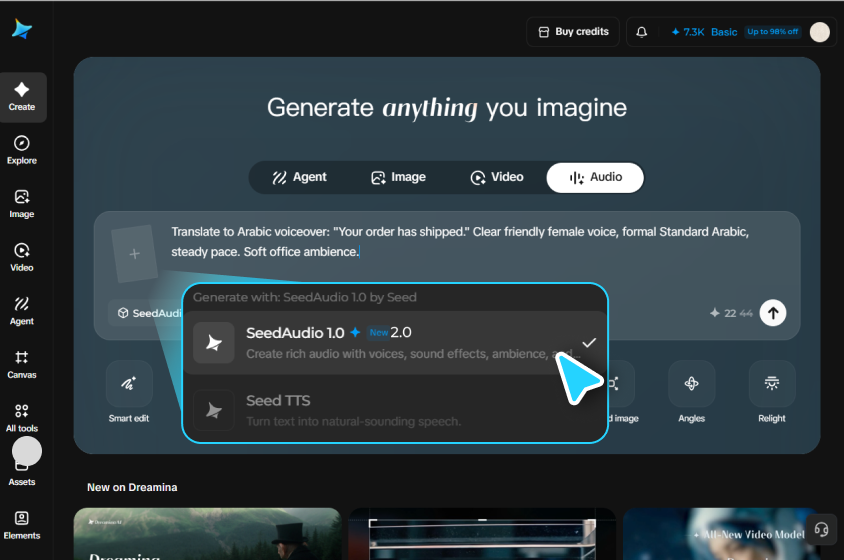The width and height of the screenshot is (844, 560).
Task: Switch to the Image tab
Action: pyautogui.click(x=398, y=177)
